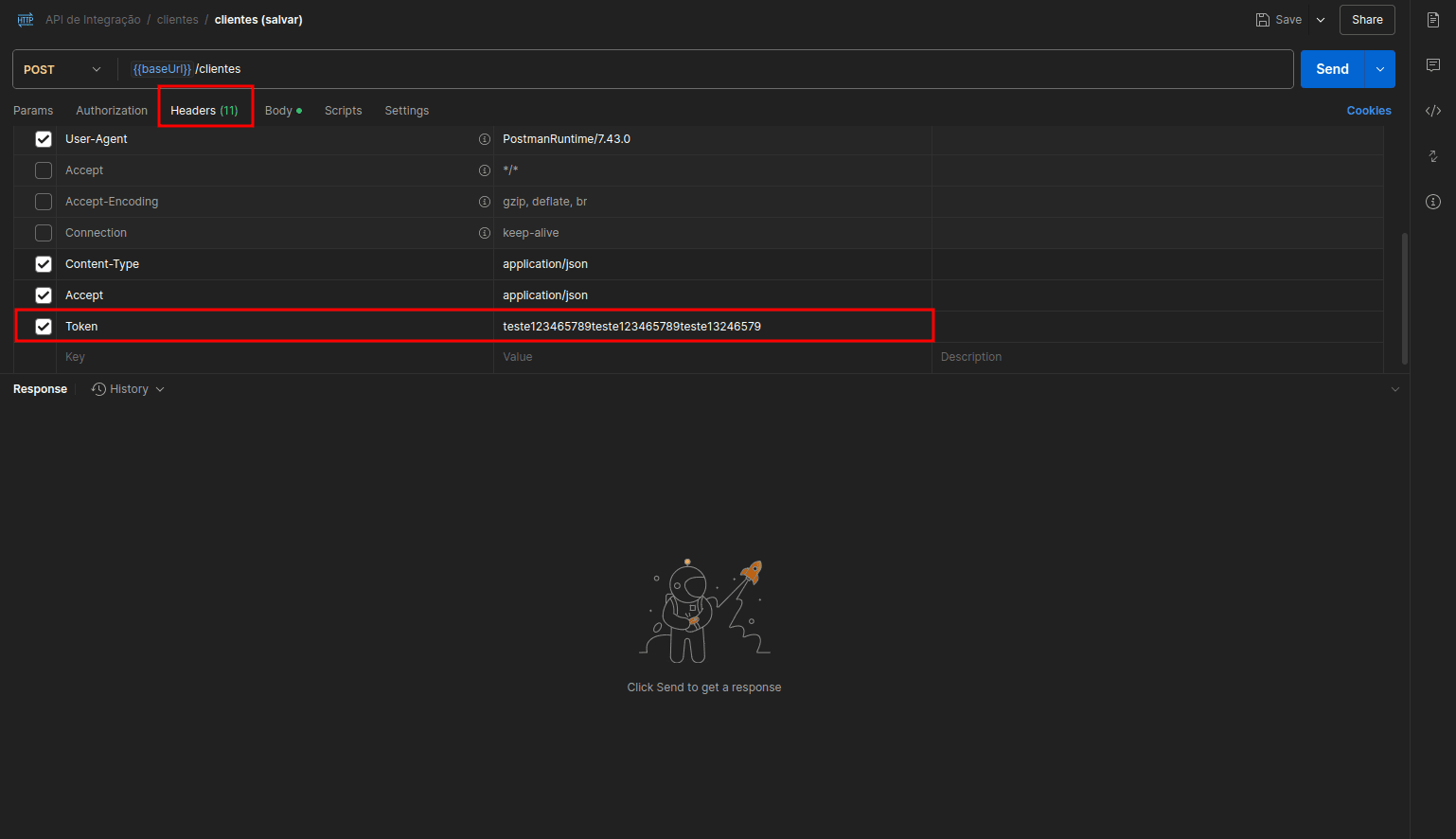
Task: Open the Code snippet icon
Action: pyautogui.click(x=1433, y=111)
